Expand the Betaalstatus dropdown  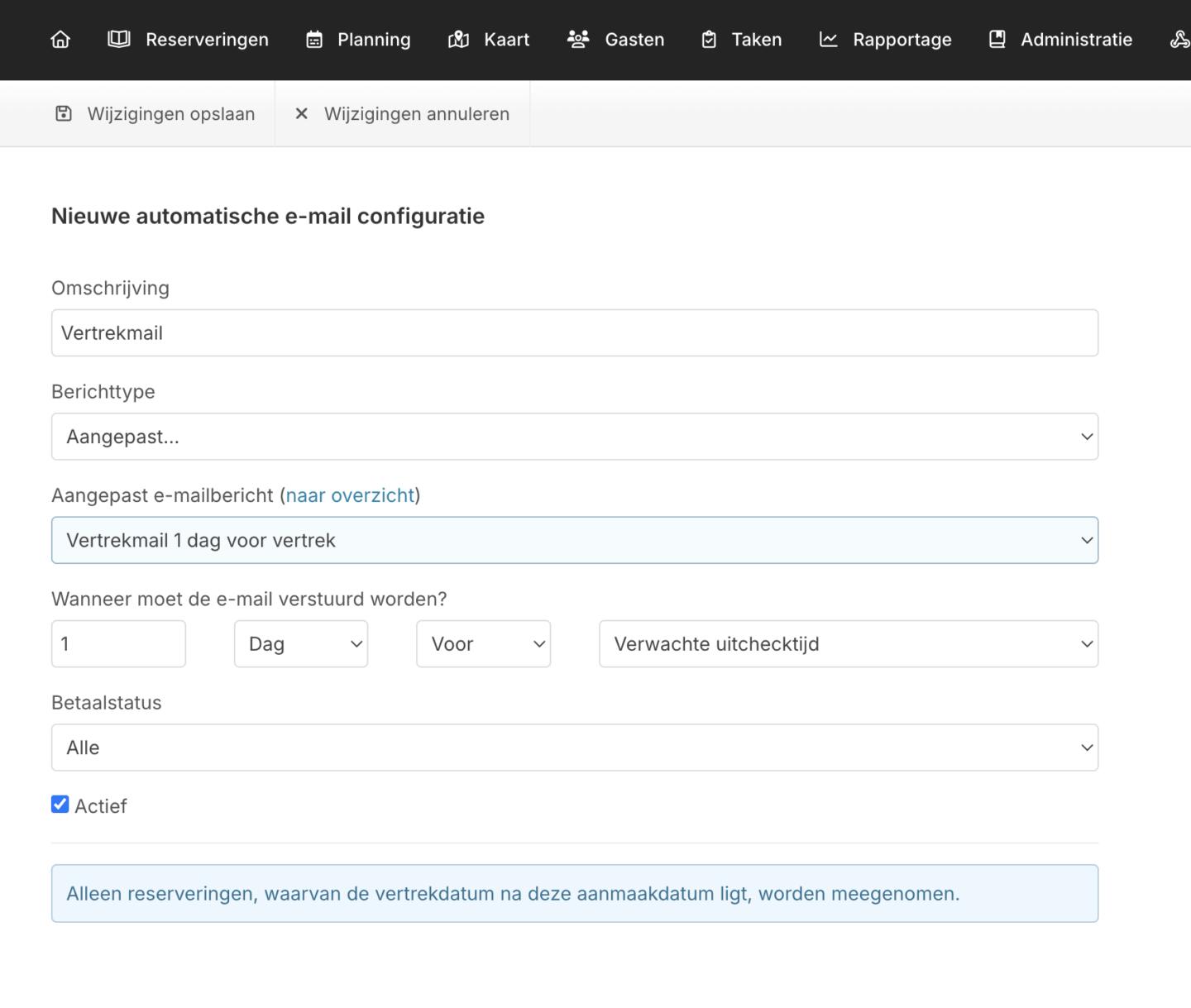574,748
